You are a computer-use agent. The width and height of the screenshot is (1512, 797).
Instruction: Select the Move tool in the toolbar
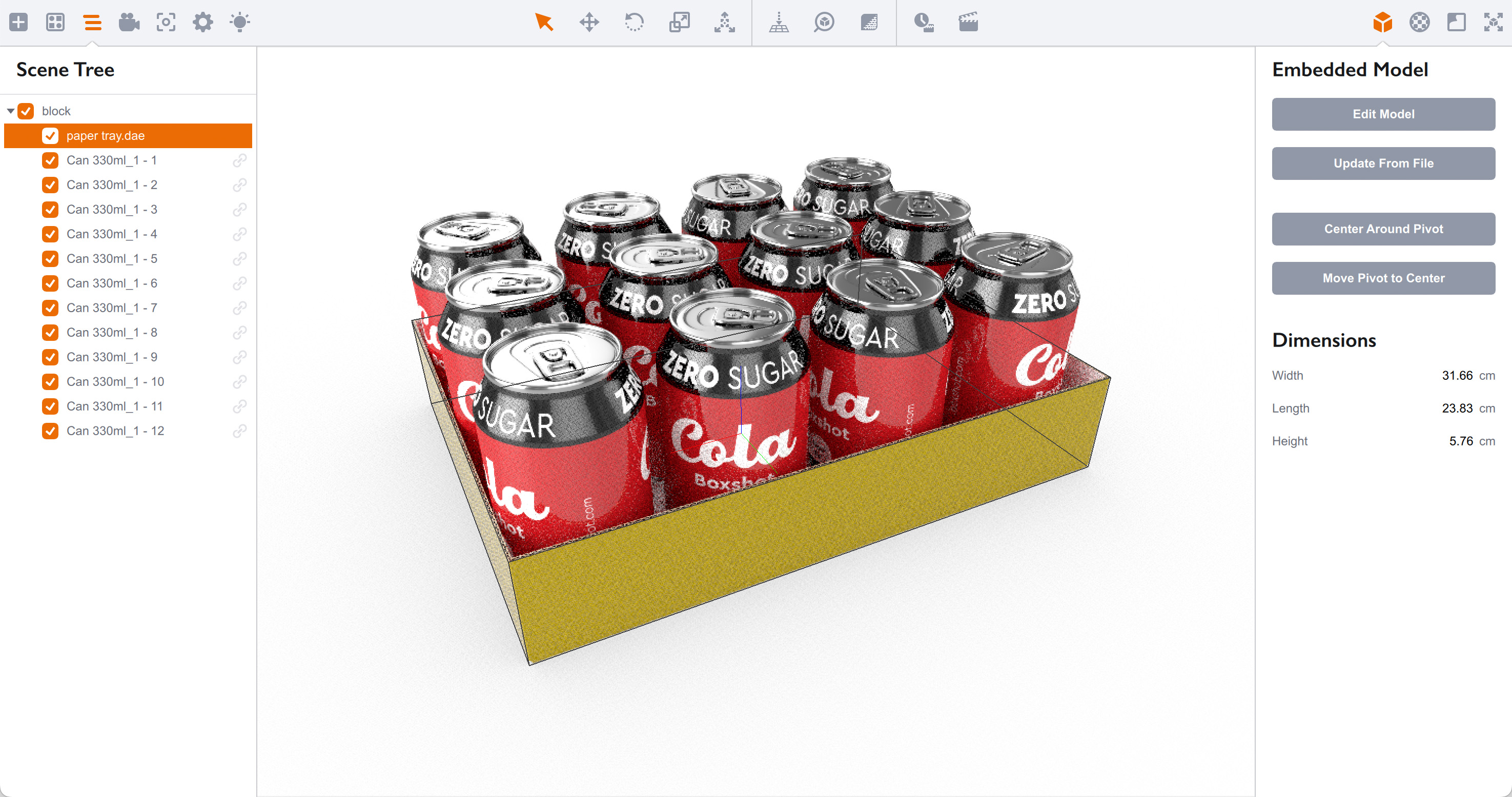[589, 23]
